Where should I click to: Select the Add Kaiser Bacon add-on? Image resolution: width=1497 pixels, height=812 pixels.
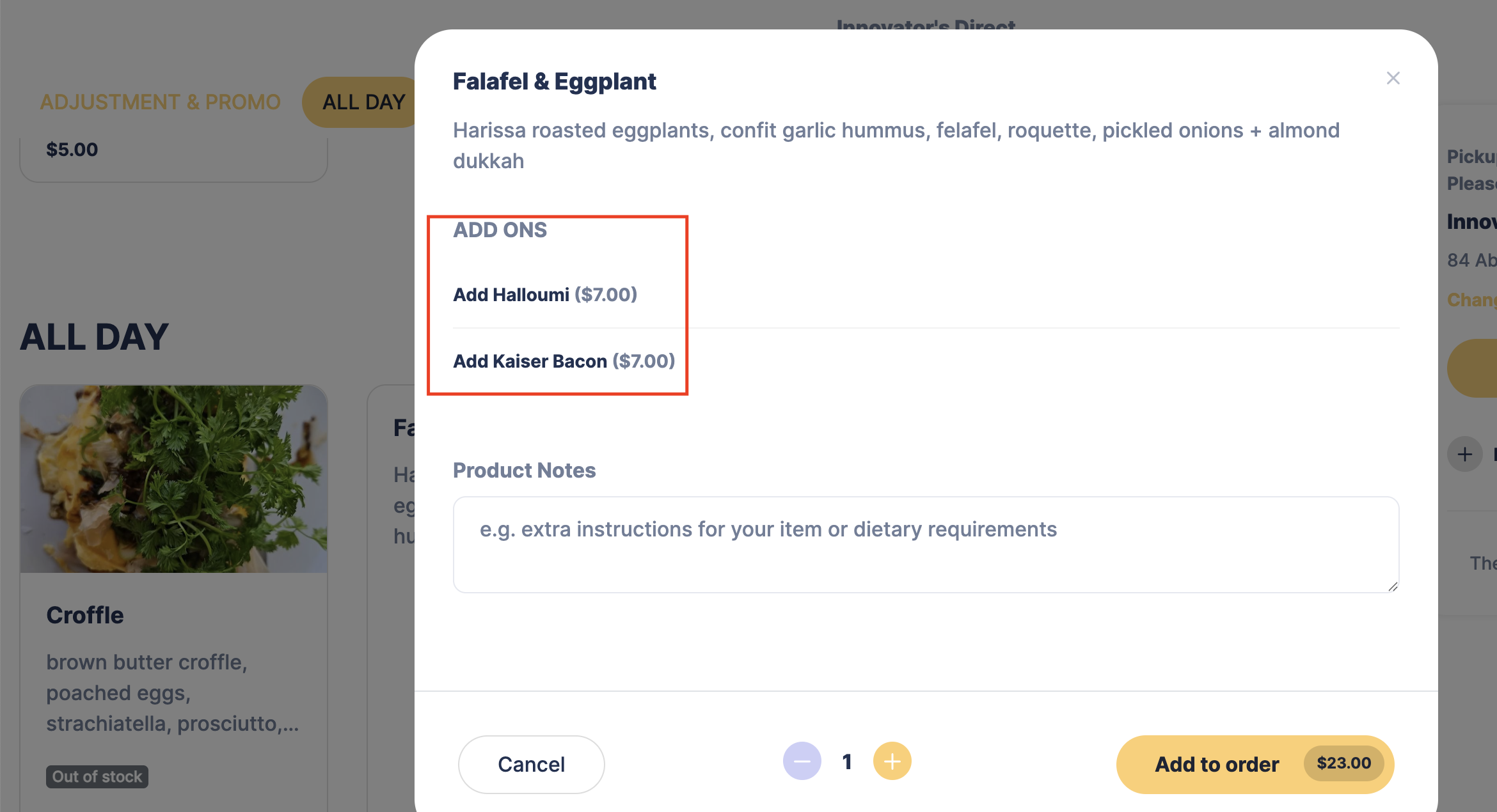coord(564,361)
